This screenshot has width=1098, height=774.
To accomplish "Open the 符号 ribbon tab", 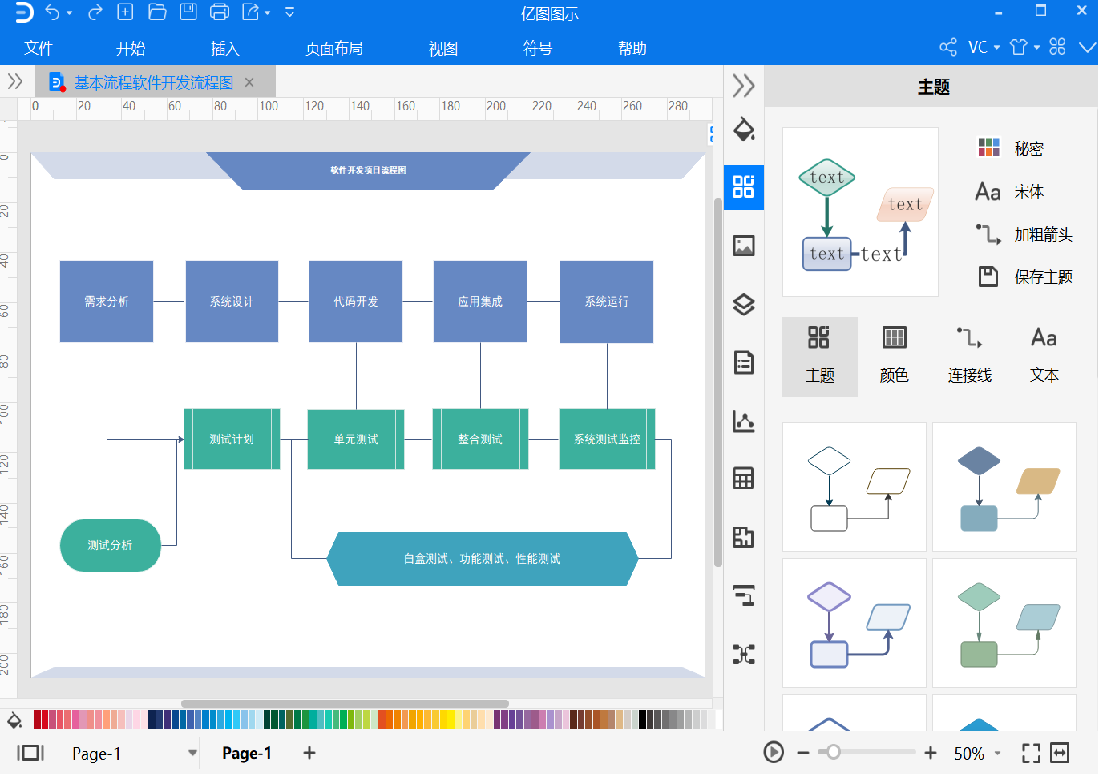I will click(x=537, y=48).
